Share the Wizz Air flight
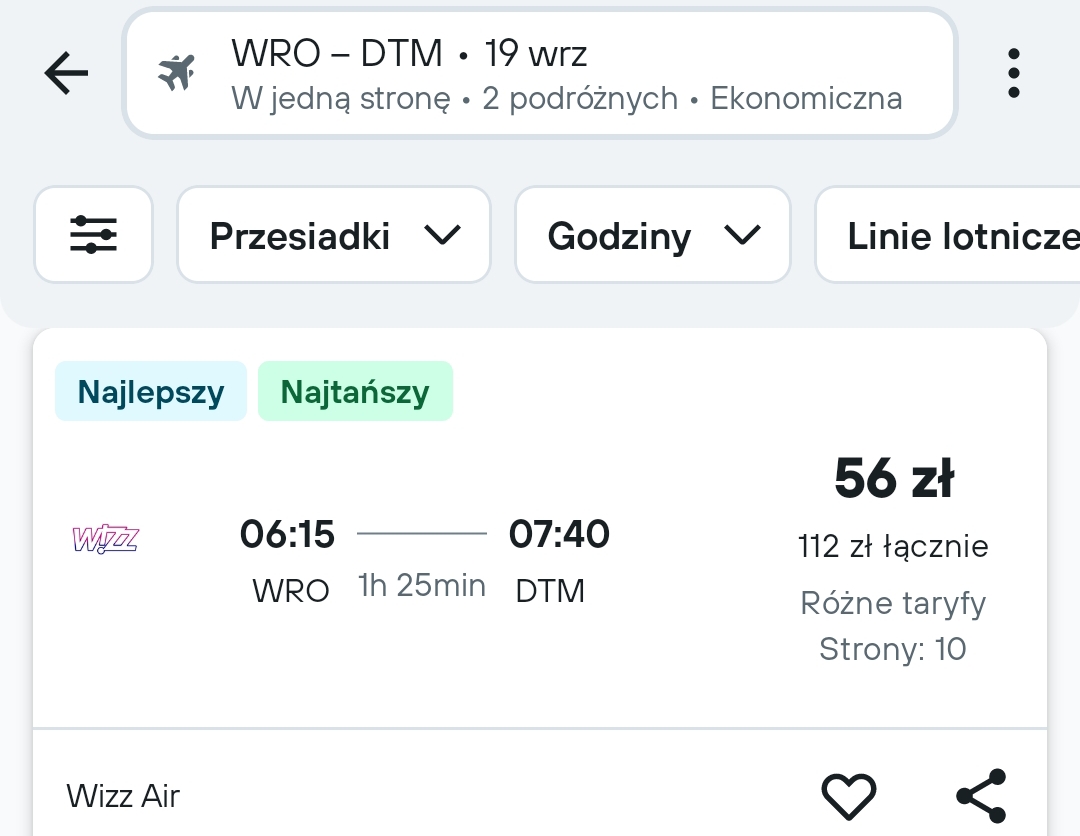 point(982,796)
